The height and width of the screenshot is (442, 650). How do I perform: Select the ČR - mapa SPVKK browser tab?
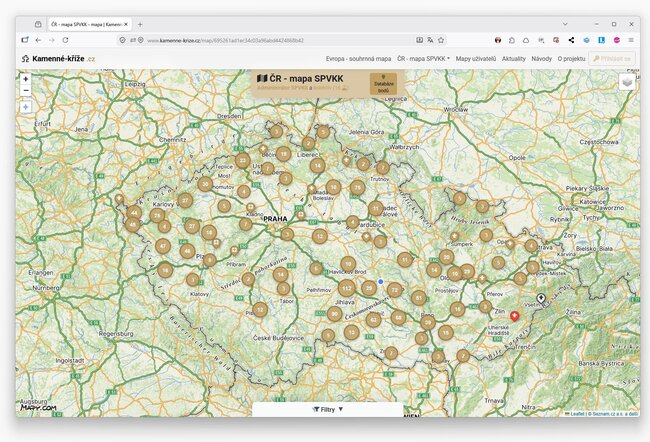click(x=90, y=24)
